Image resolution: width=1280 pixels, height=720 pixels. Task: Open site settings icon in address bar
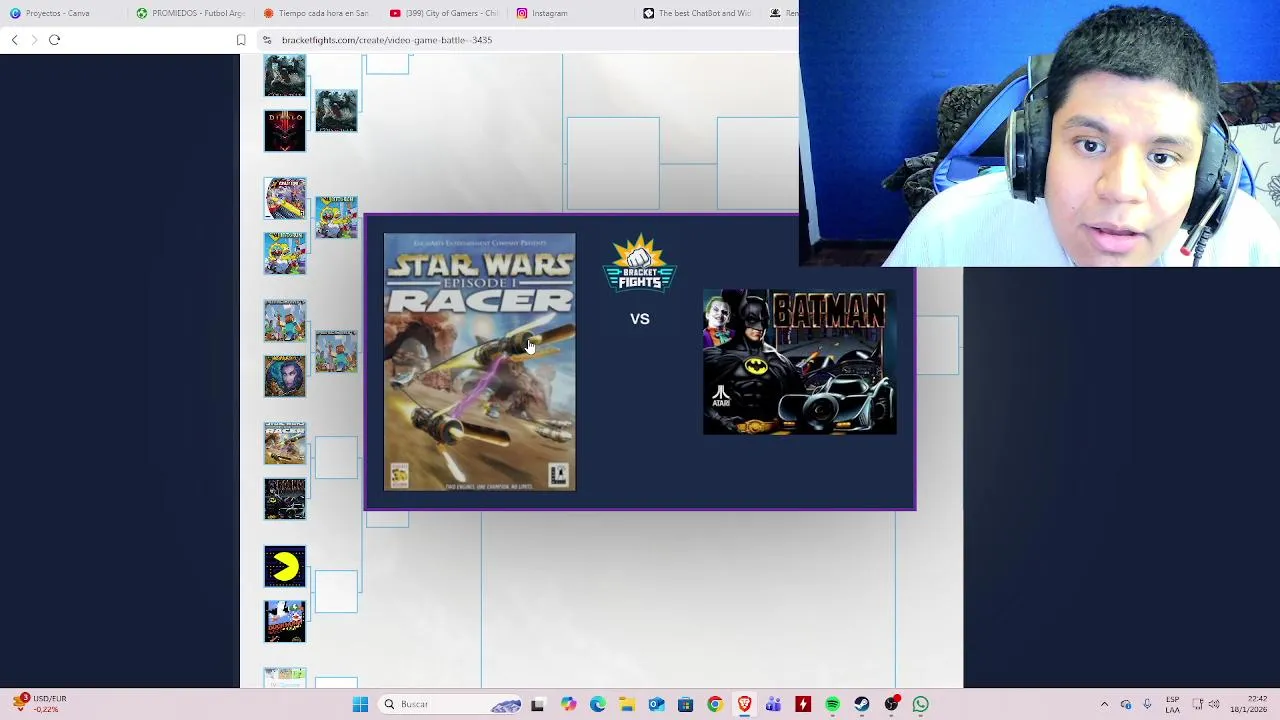point(267,40)
